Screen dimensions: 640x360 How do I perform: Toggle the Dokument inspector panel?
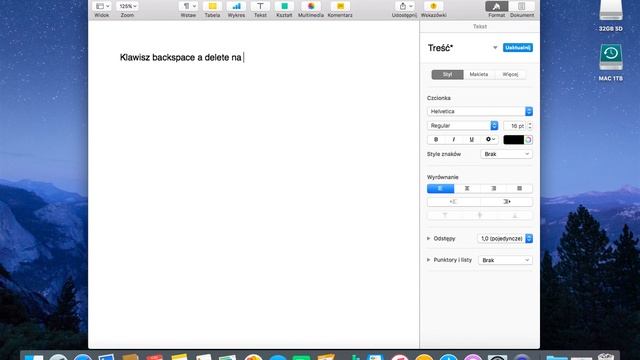[x=522, y=6]
